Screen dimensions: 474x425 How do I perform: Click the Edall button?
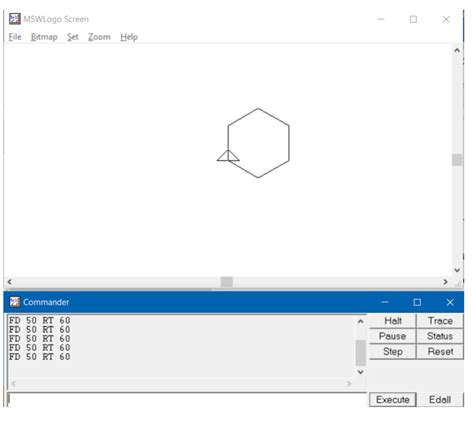[x=440, y=399]
